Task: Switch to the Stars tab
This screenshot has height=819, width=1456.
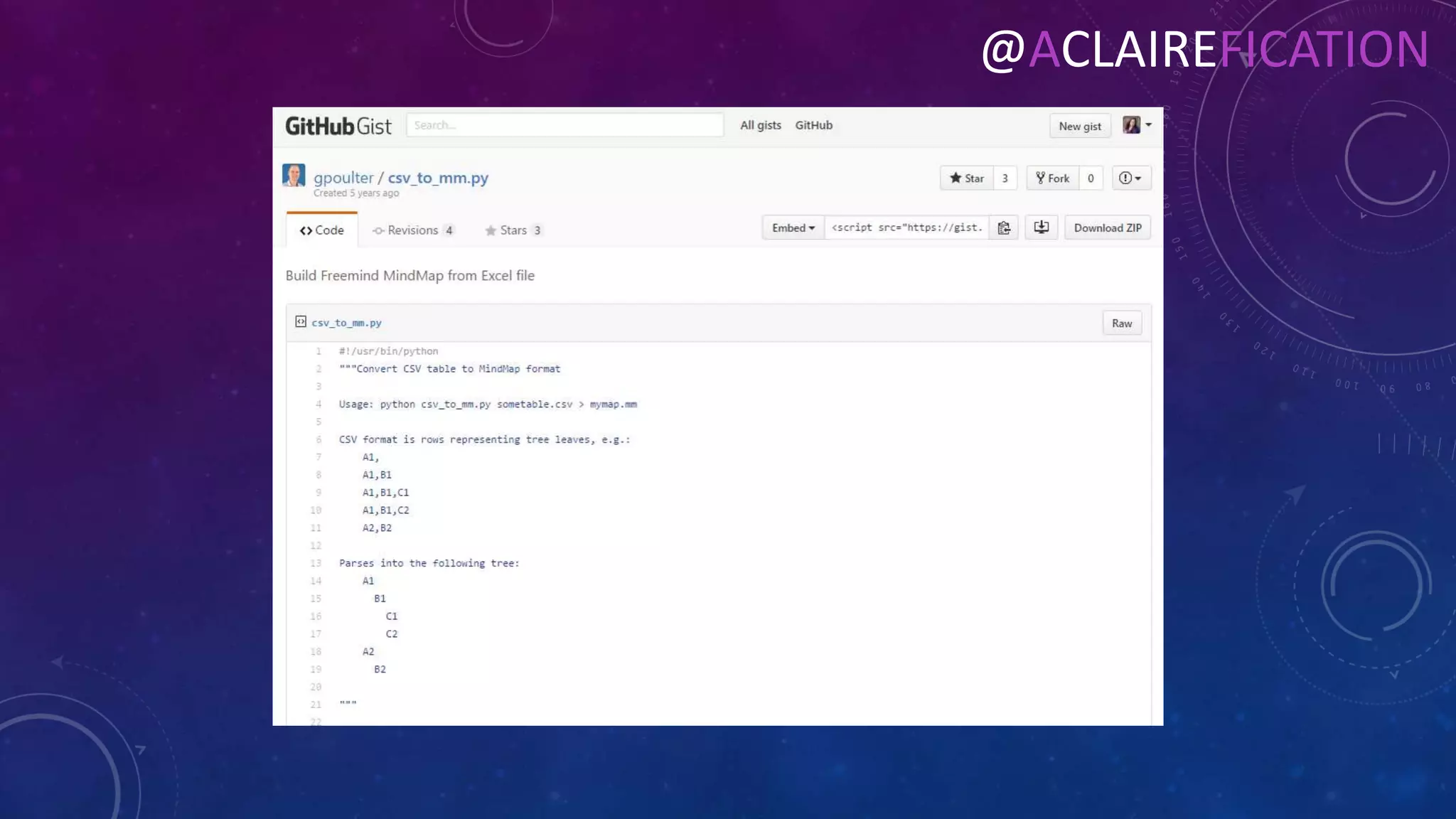Action: coord(513,230)
